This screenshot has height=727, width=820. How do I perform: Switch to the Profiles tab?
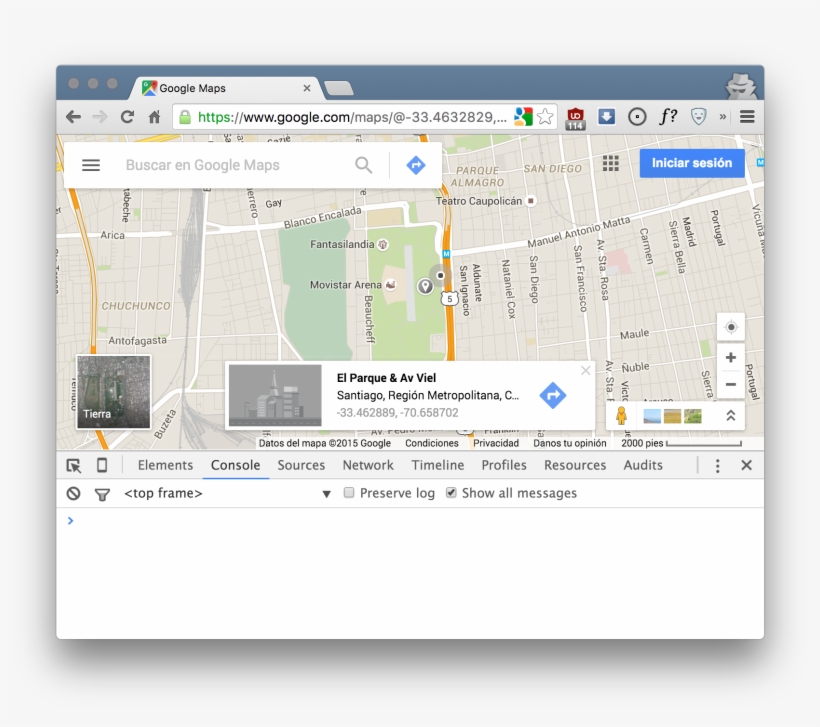[504, 465]
